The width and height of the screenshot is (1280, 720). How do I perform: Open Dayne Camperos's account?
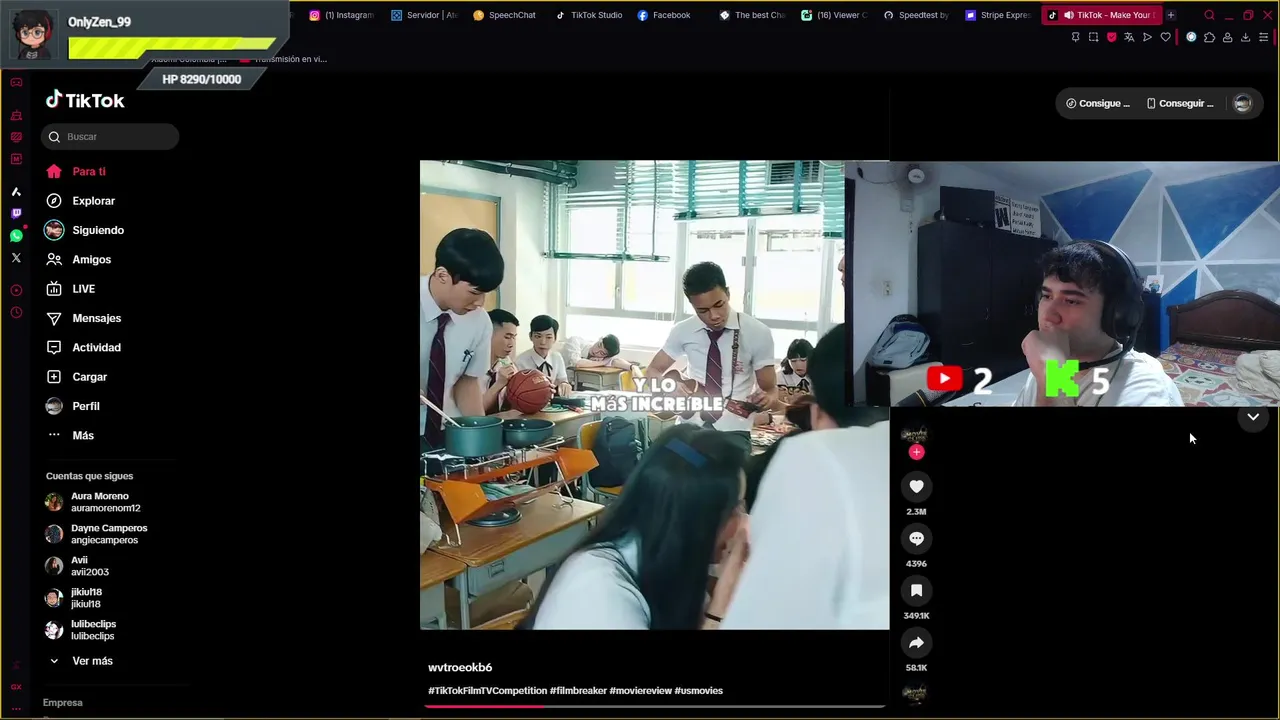tap(96, 534)
